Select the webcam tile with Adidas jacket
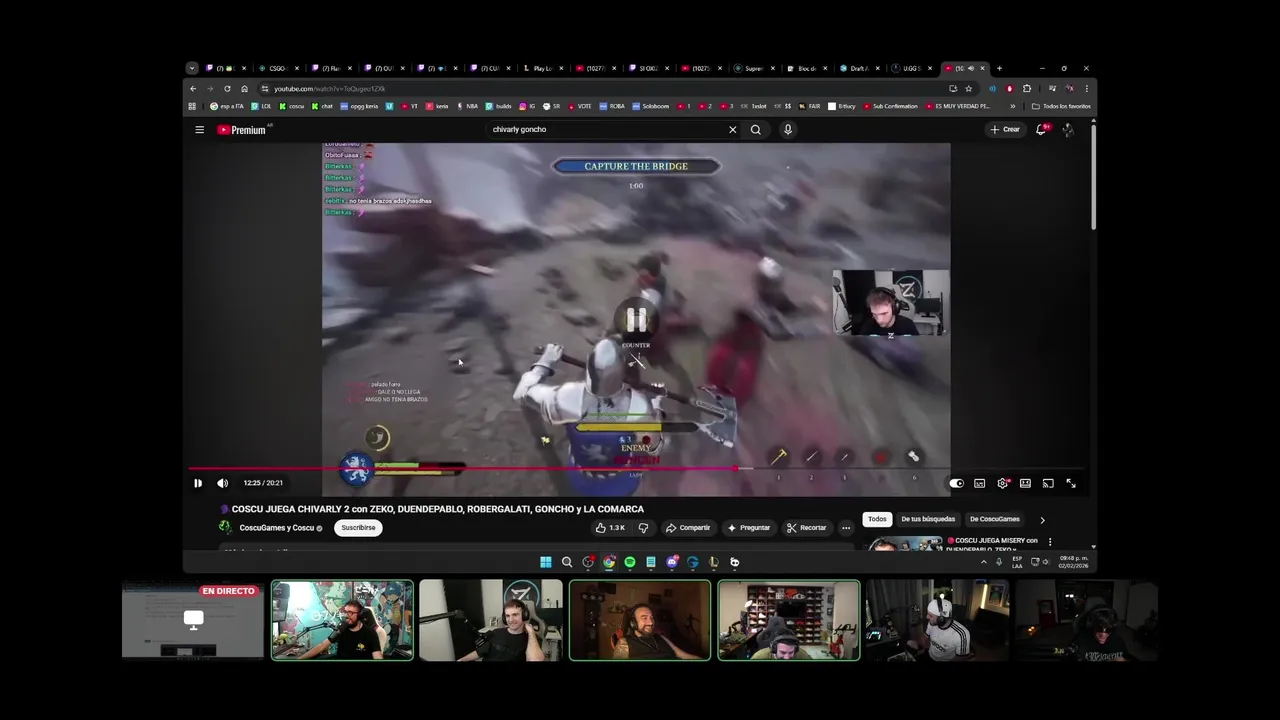The width and height of the screenshot is (1280, 720). [937, 620]
